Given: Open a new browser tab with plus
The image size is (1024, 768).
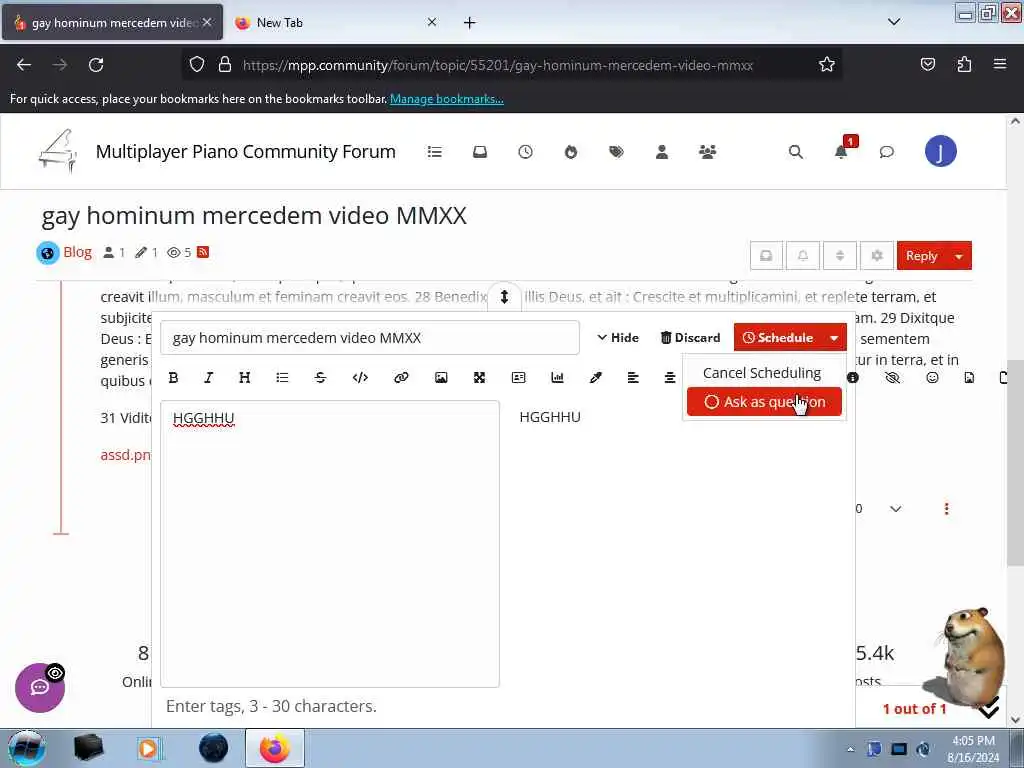Looking at the screenshot, I should pyautogui.click(x=470, y=23).
